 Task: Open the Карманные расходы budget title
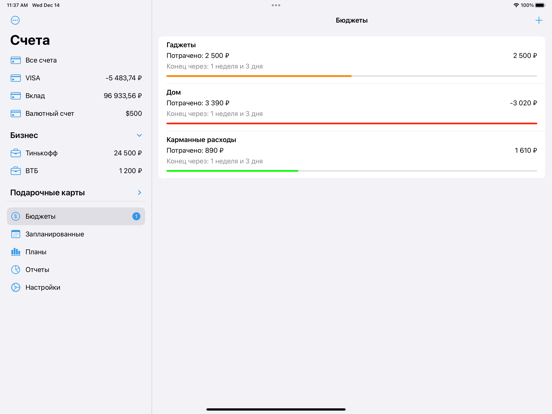[201, 140]
